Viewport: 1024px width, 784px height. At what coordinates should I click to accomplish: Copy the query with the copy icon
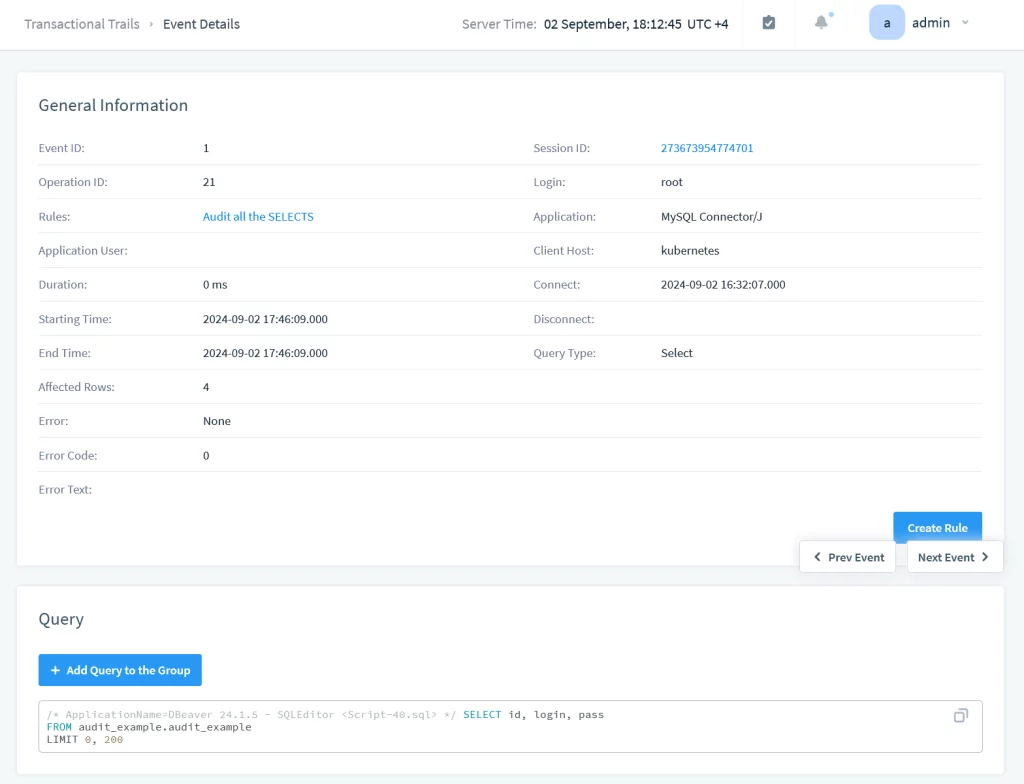point(961,715)
